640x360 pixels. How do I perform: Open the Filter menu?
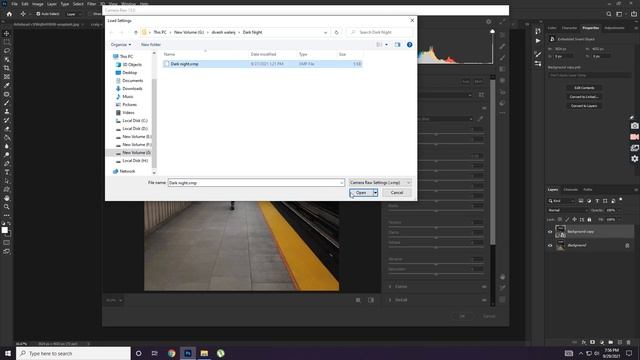pos(91,4)
